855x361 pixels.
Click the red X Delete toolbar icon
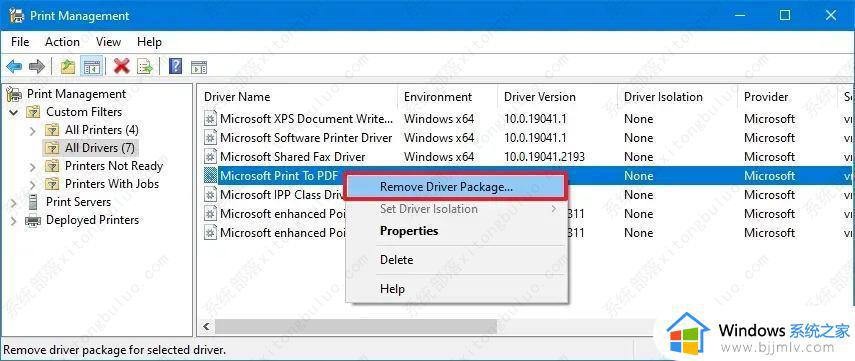pyautogui.click(x=121, y=67)
